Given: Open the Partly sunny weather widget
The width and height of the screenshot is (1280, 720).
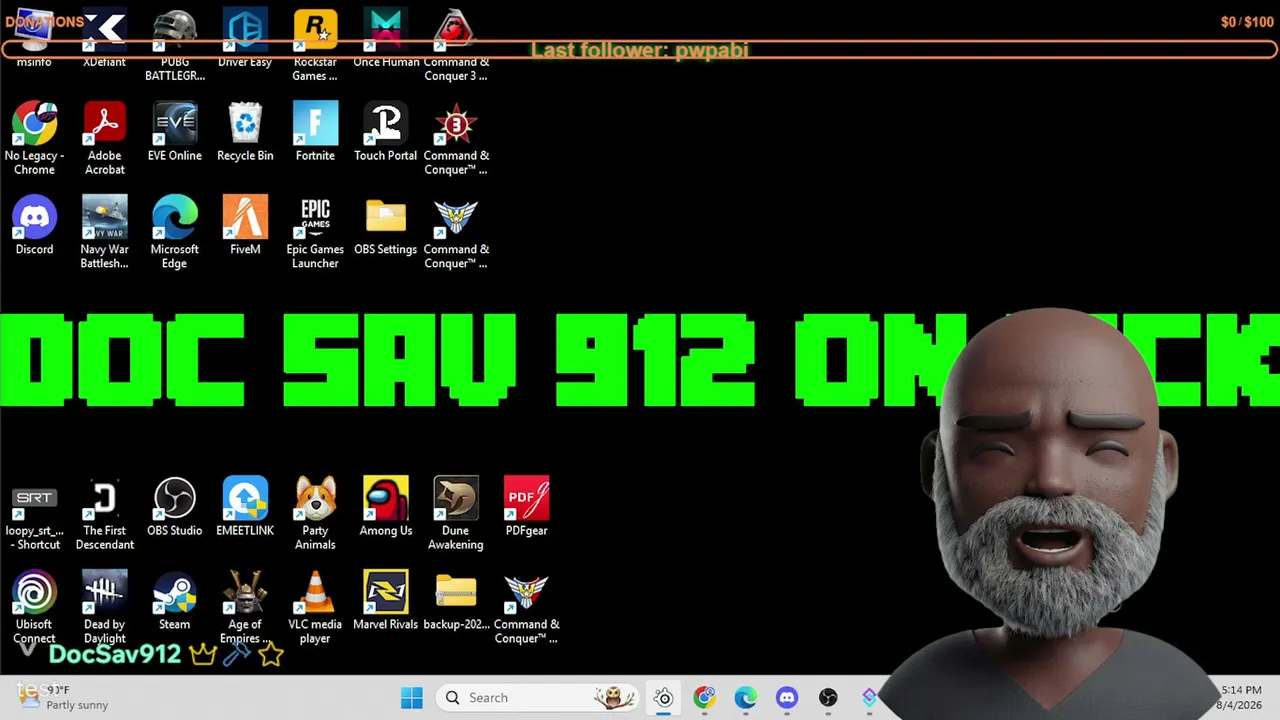Looking at the screenshot, I should click(x=62, y=697).
